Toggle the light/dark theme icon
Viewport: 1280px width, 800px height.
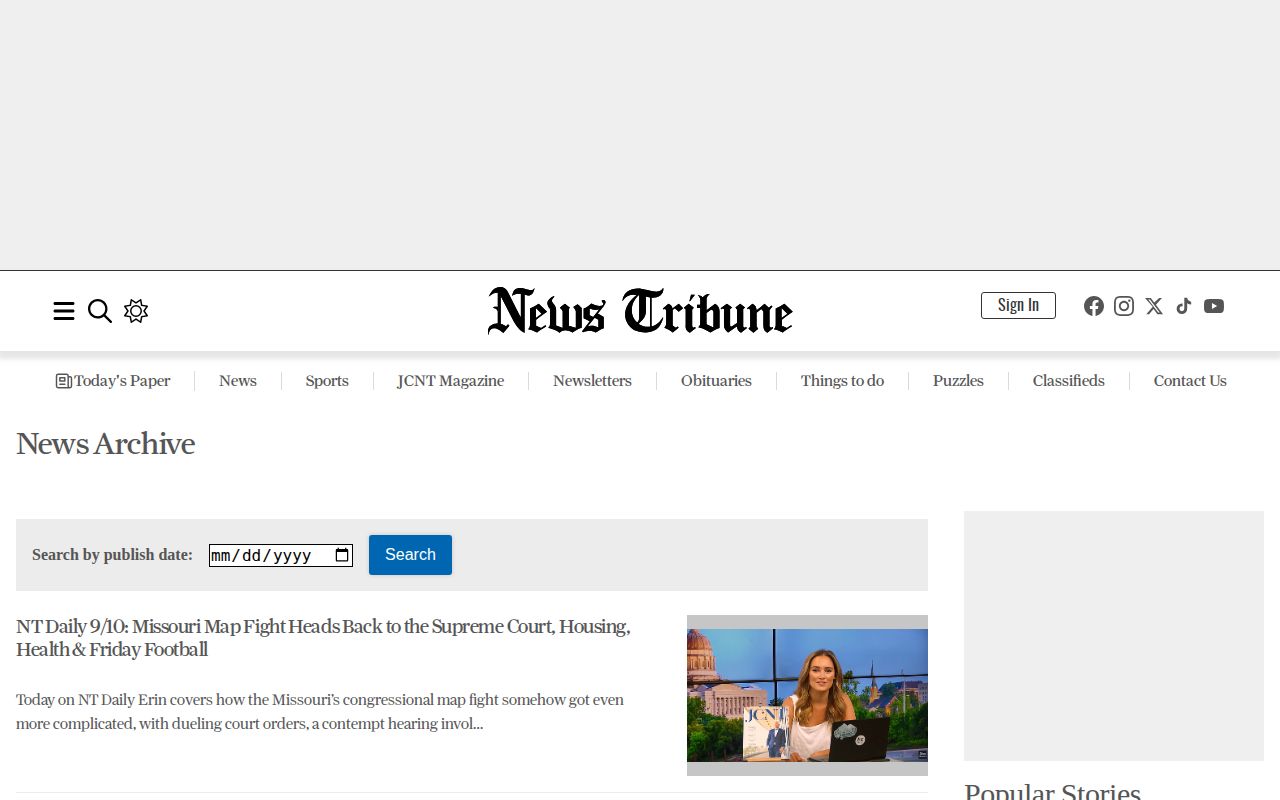point(136,311)
